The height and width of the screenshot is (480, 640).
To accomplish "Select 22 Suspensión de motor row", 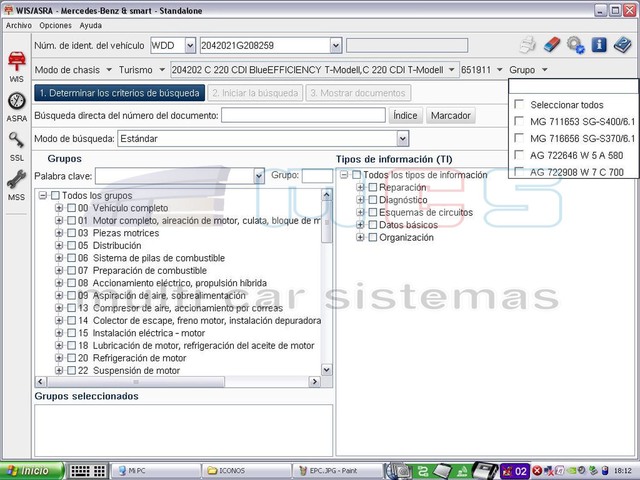I will click(129, 371).
